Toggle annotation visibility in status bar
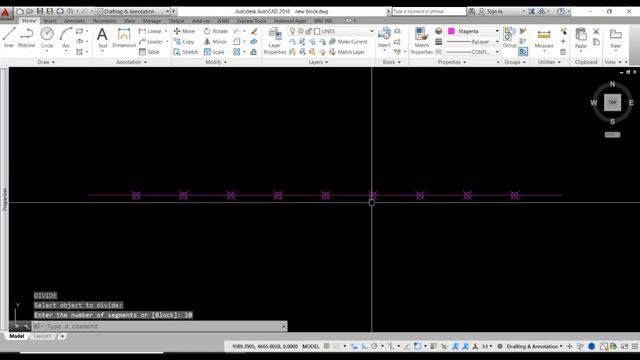The height and width of the screenshot is (360, 640). (456, 346)
